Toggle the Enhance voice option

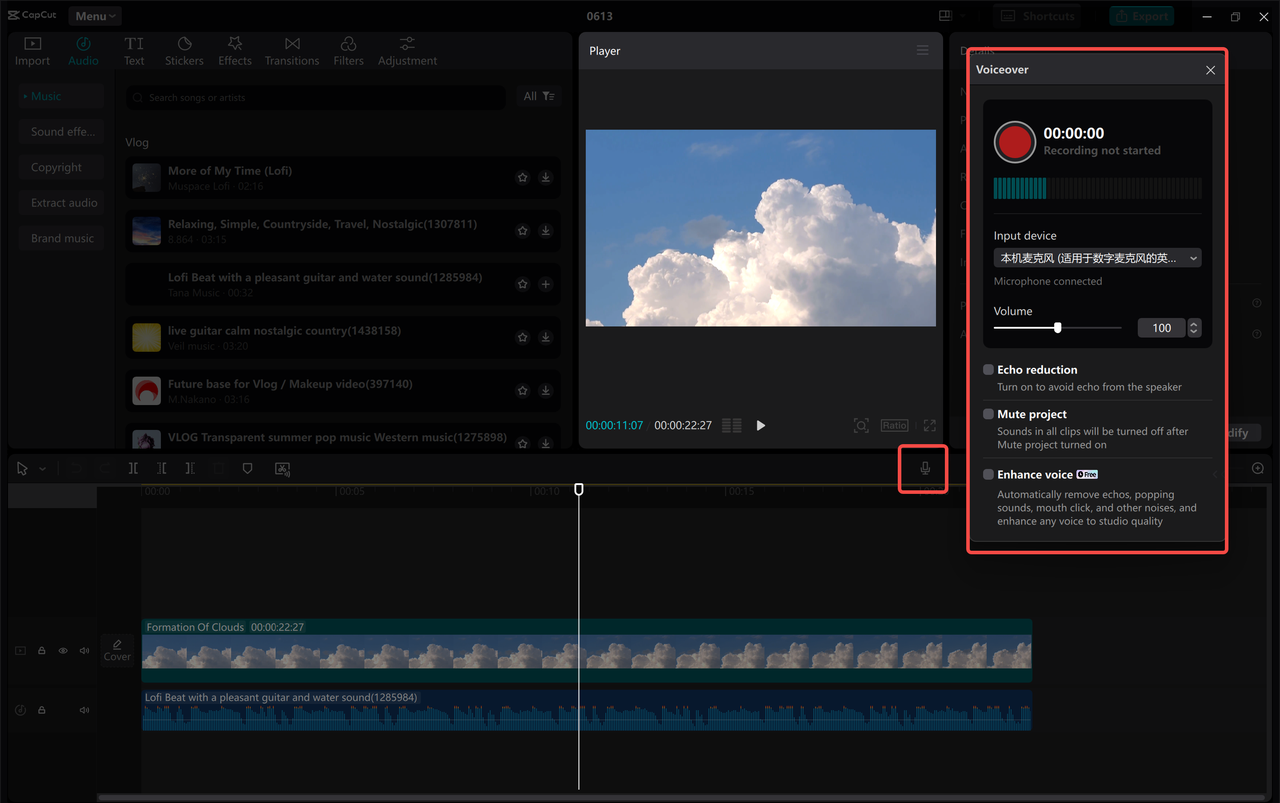click(988, 474)
